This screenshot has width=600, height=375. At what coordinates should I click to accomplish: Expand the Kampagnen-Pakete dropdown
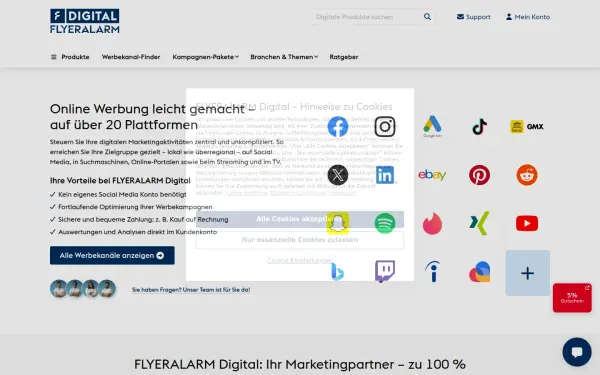[205, 57]
